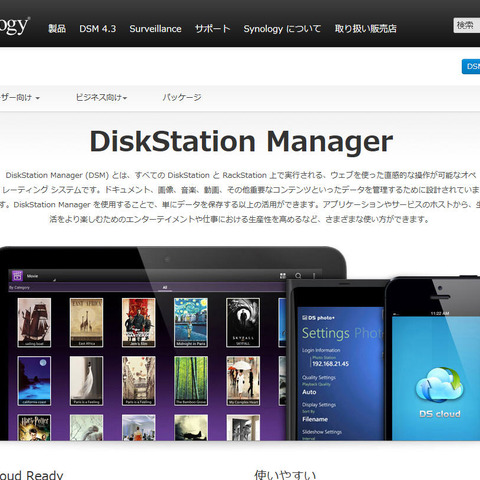480x480 pixels.
Task: Open Synology について menu item
Action: [282, 29]
